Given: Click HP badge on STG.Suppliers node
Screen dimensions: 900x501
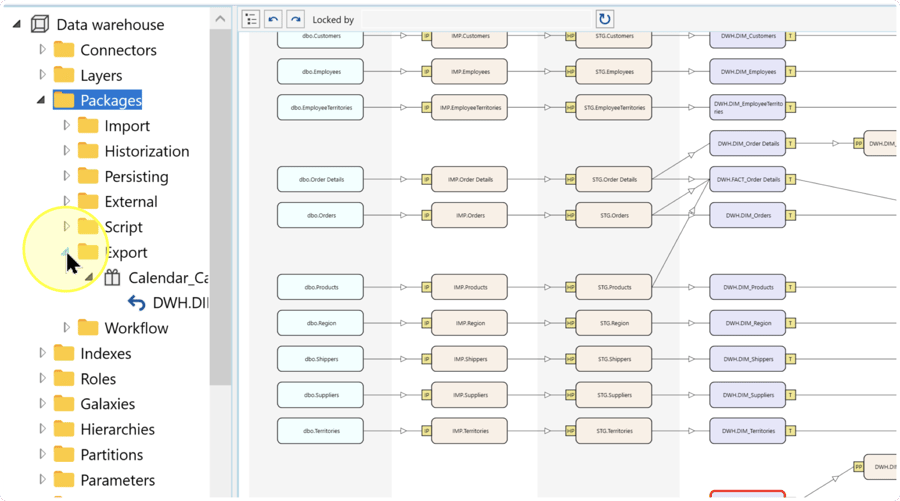Looking at the screenshot, I should (x=570, y=395).
